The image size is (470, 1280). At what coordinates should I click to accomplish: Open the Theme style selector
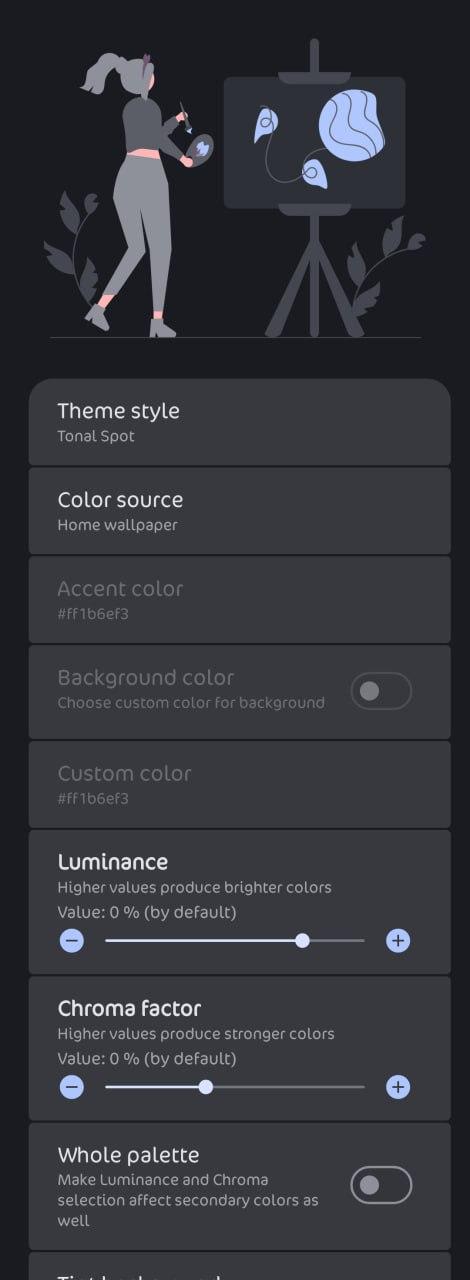click(x=240, y=422)
